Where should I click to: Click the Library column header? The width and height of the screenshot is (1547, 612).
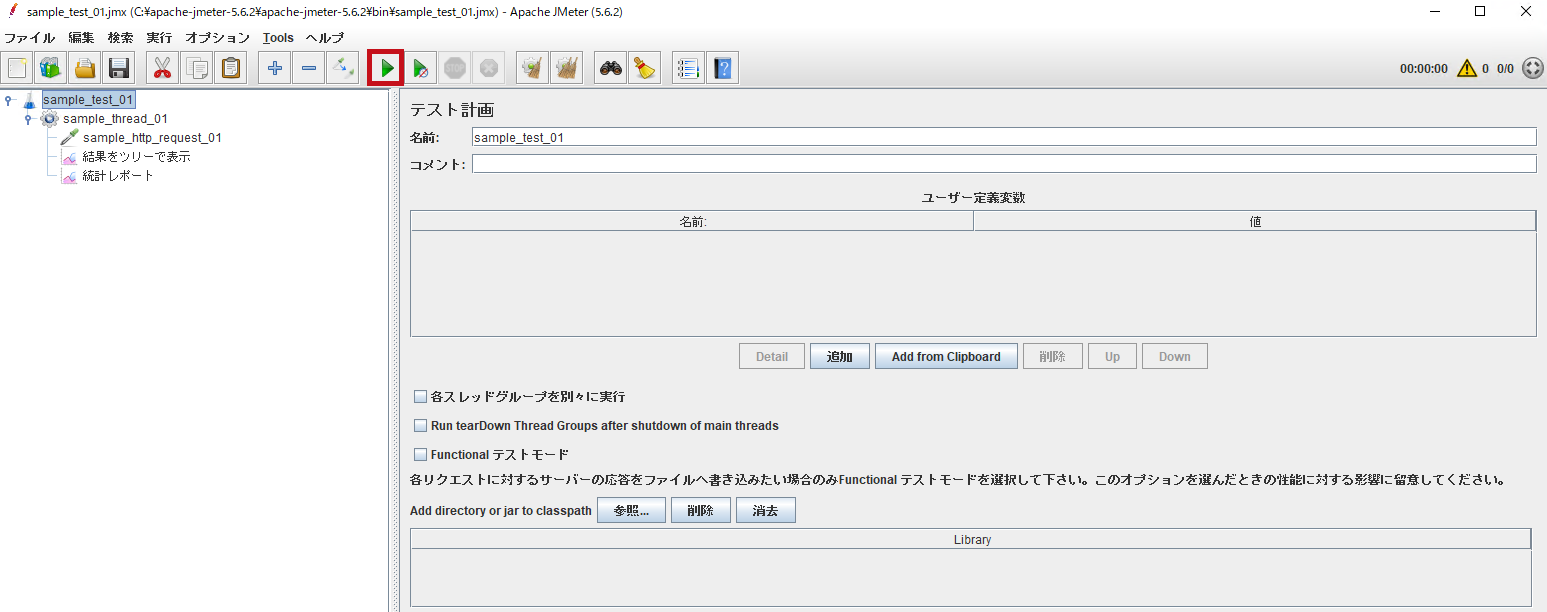971,540
